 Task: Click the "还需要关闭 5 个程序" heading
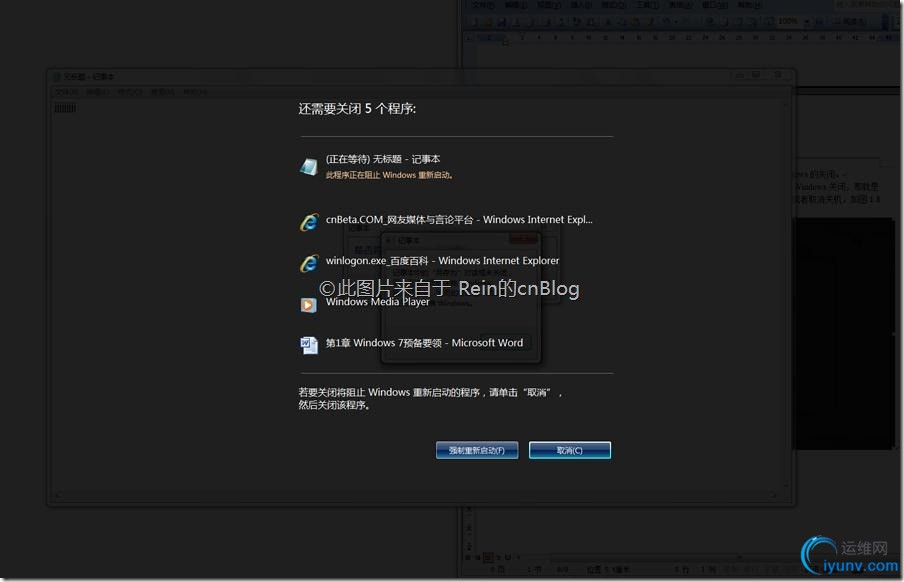pos(357,109)
